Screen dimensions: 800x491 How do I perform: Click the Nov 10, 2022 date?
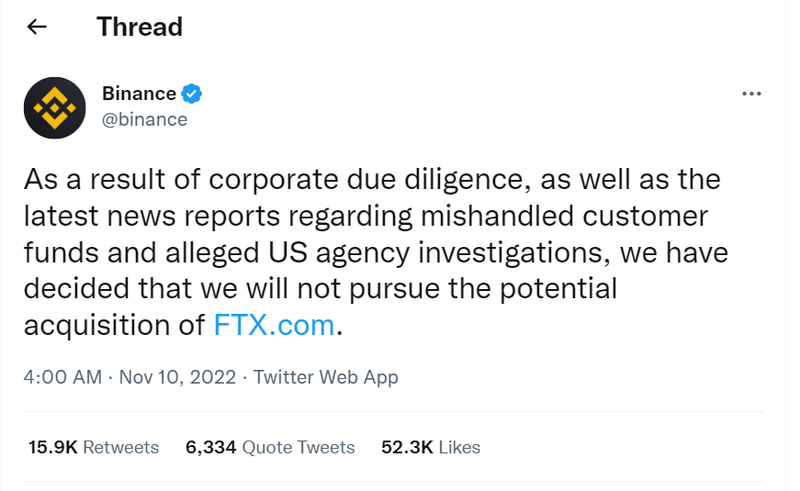tap(177, 377)
